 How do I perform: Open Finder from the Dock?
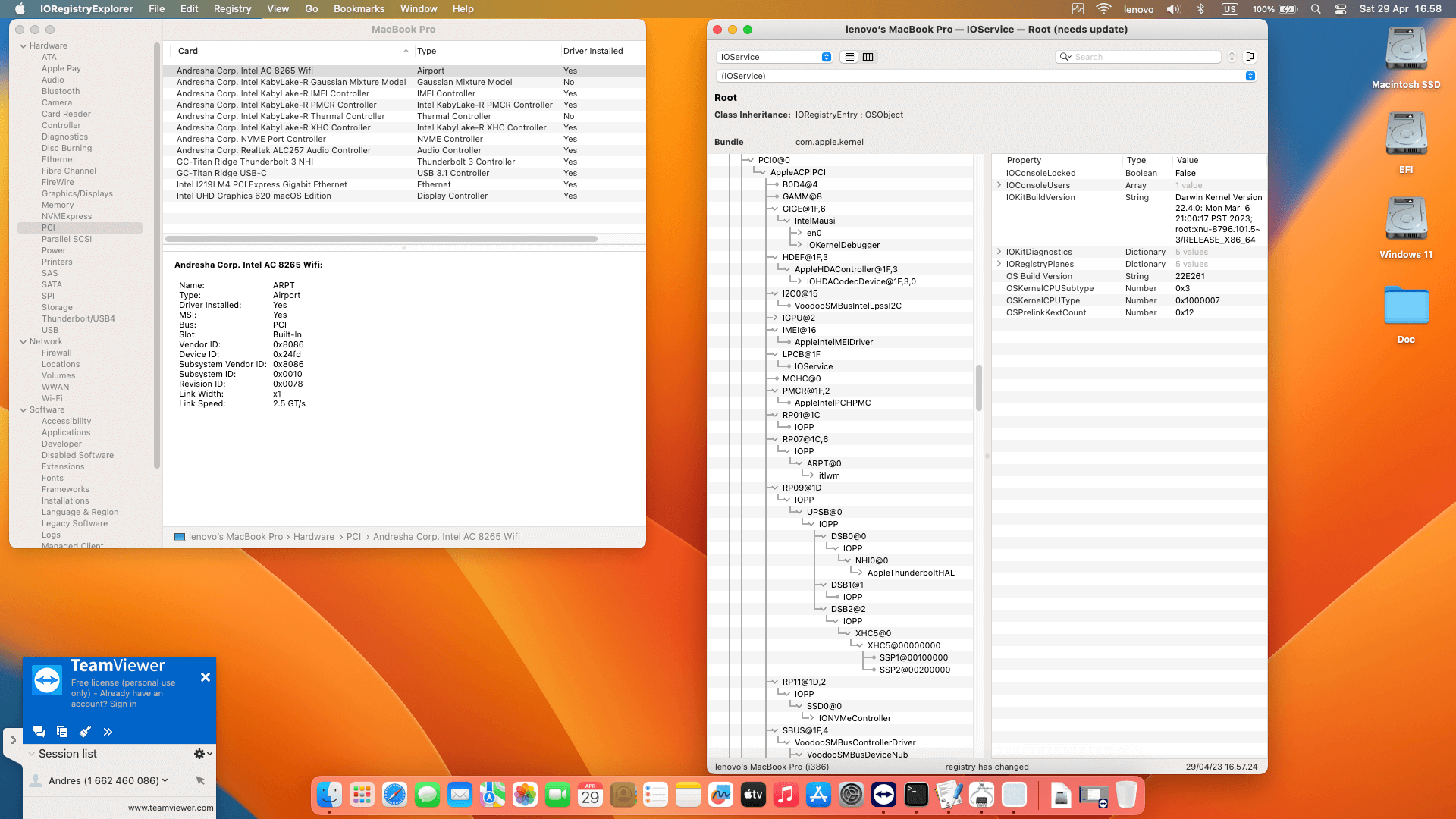pyautogui.click(x=329, y=795)
